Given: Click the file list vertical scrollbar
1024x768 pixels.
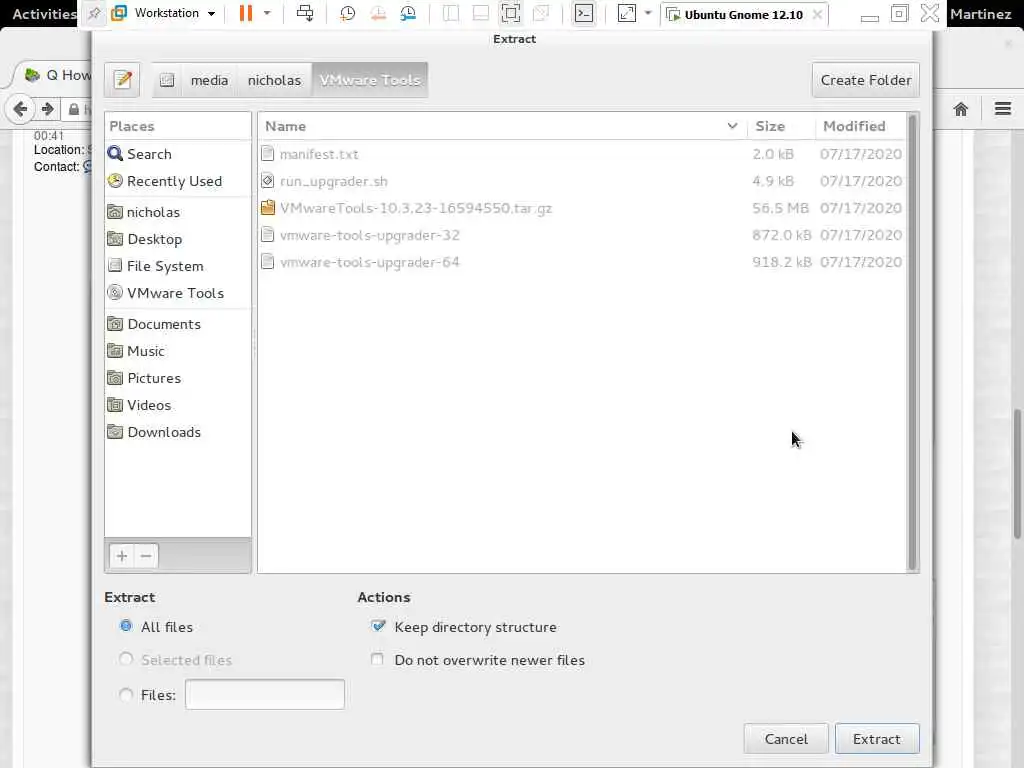Looking at the screenshot, I should coord(912,342).
